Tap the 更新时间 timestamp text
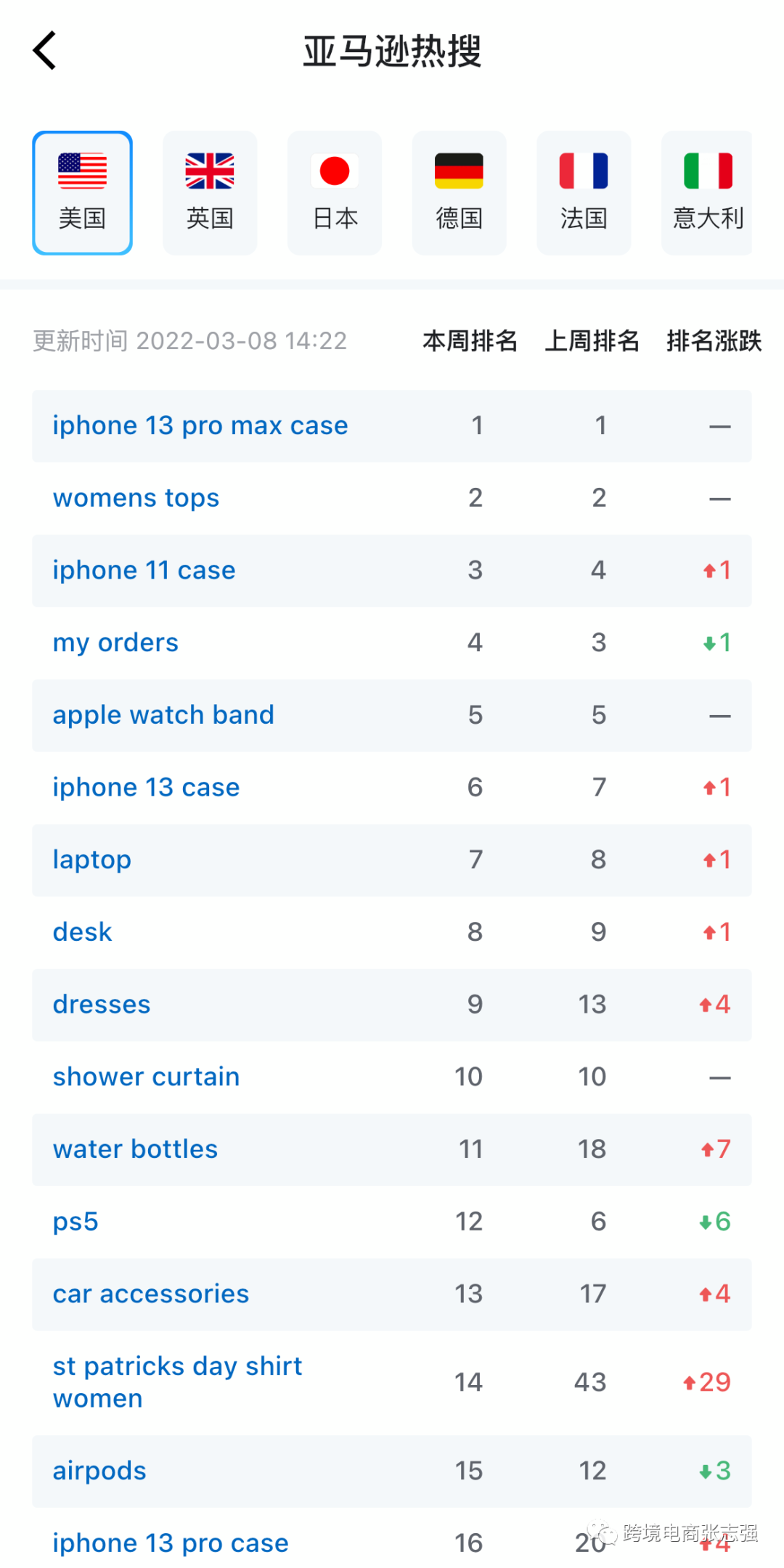 190,340
